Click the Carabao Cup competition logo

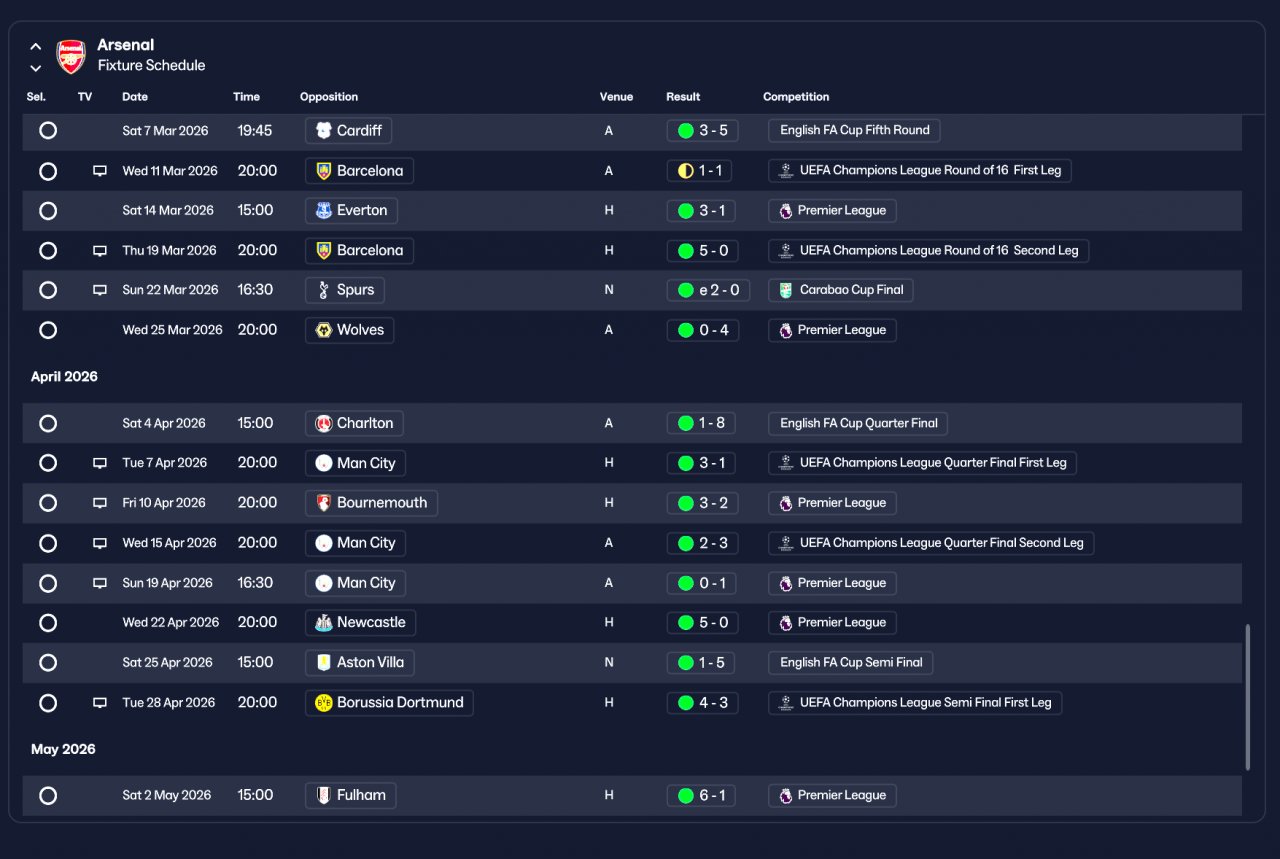(x=787, y=290)
